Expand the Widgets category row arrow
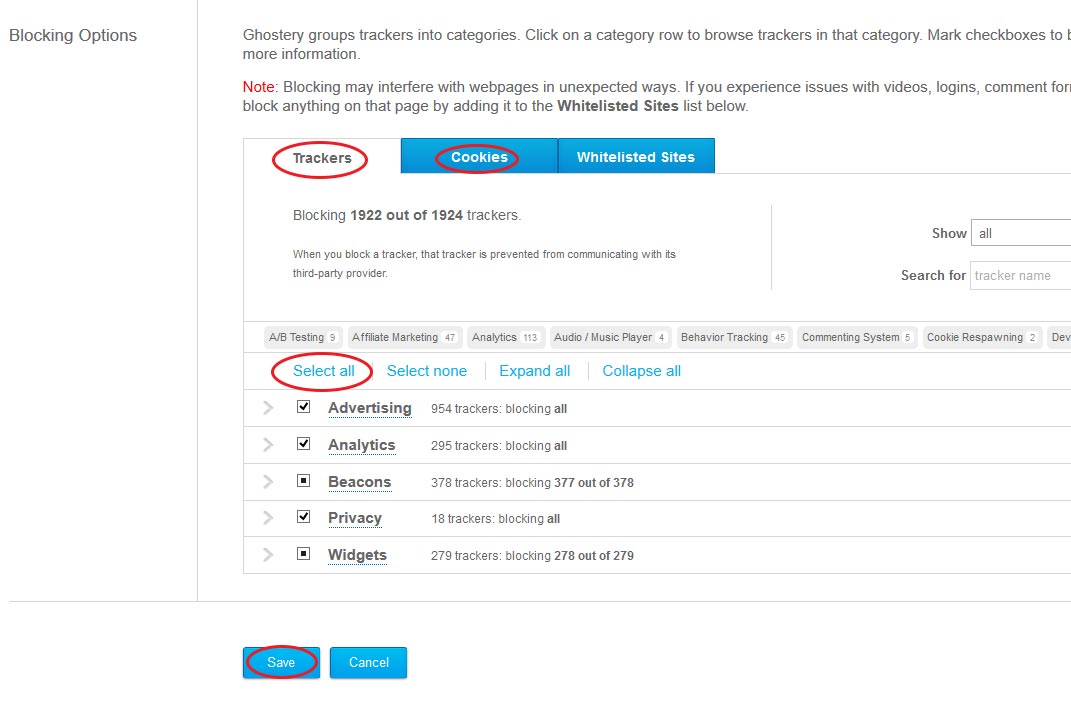Image resolution: width=1071 pixels, height=704 pixels. 268,554
